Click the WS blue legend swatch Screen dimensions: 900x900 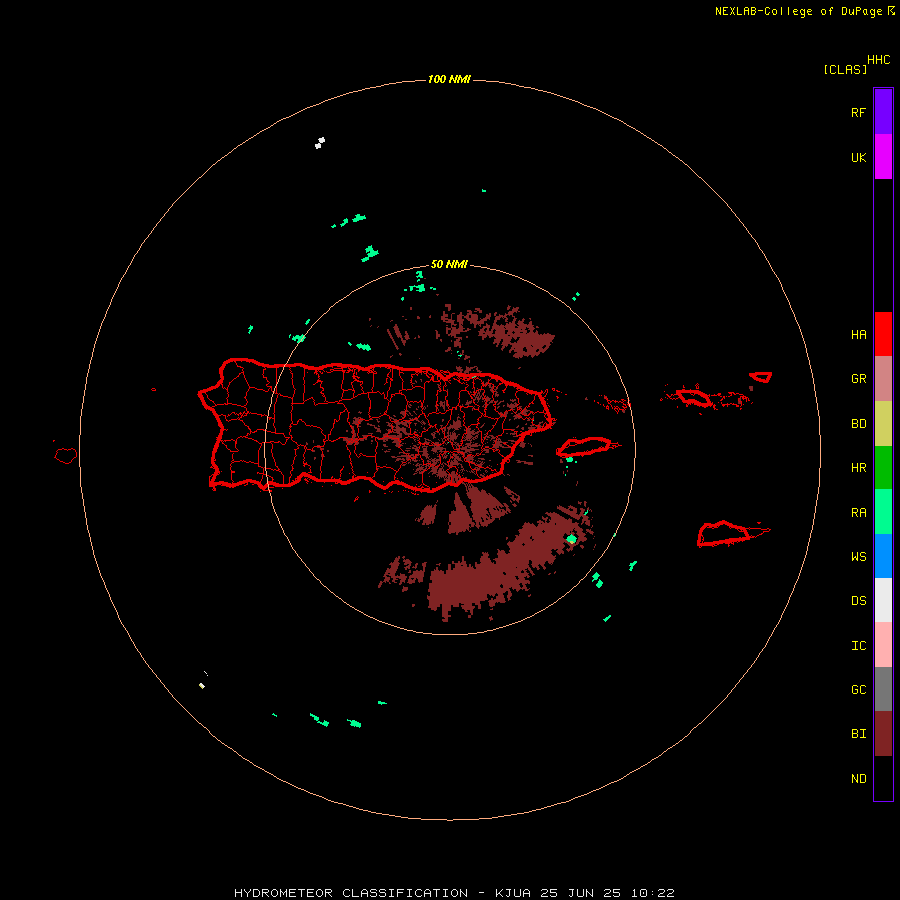tap(883, 556)
